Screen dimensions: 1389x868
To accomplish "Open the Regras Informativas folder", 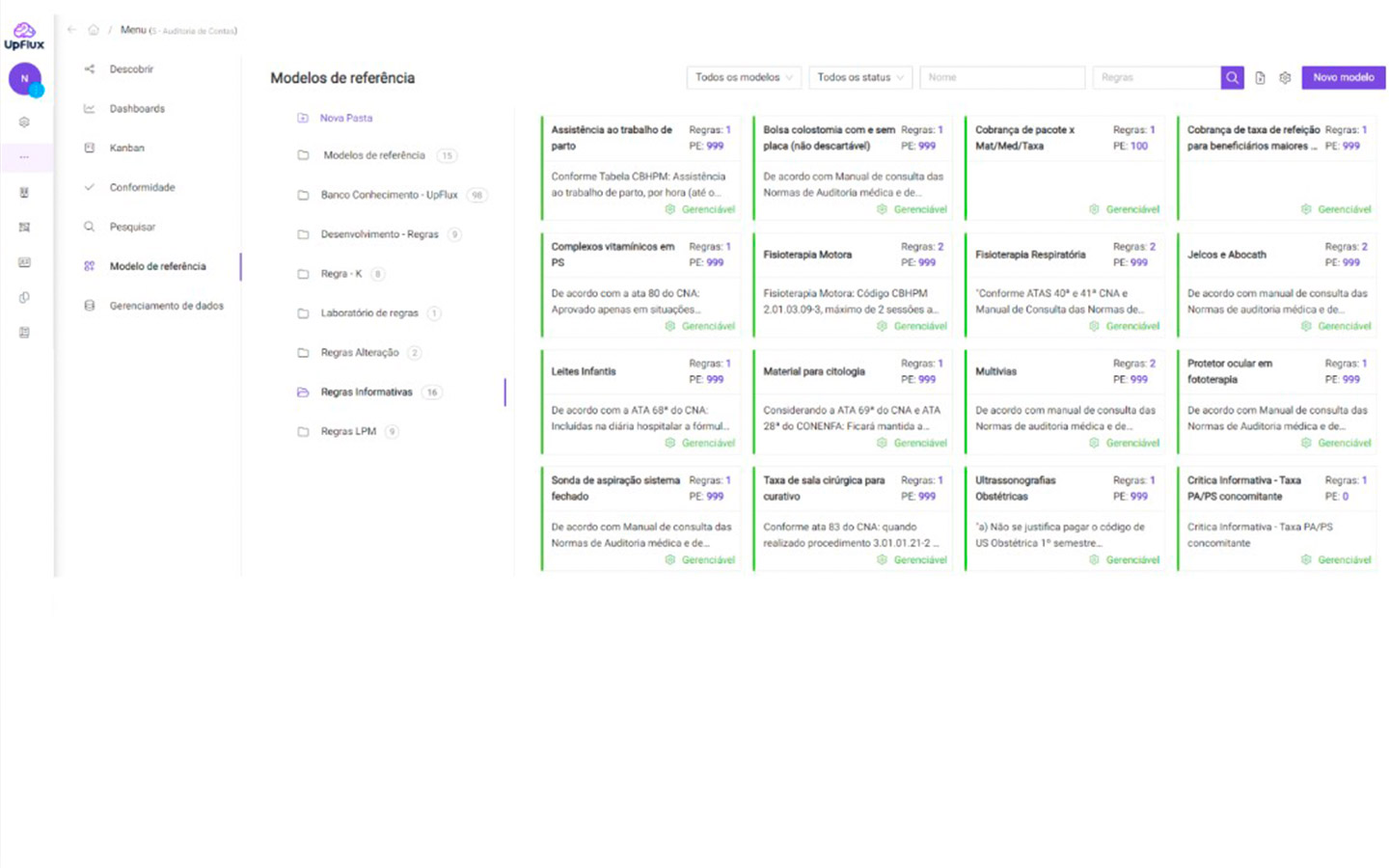I will 367,393.
